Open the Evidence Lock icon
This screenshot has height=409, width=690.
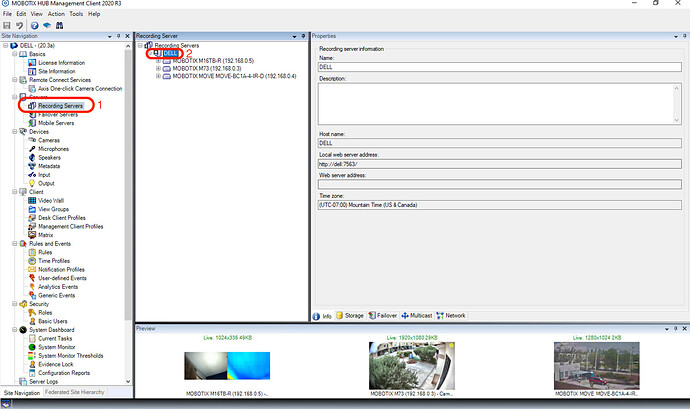[32, 364]
